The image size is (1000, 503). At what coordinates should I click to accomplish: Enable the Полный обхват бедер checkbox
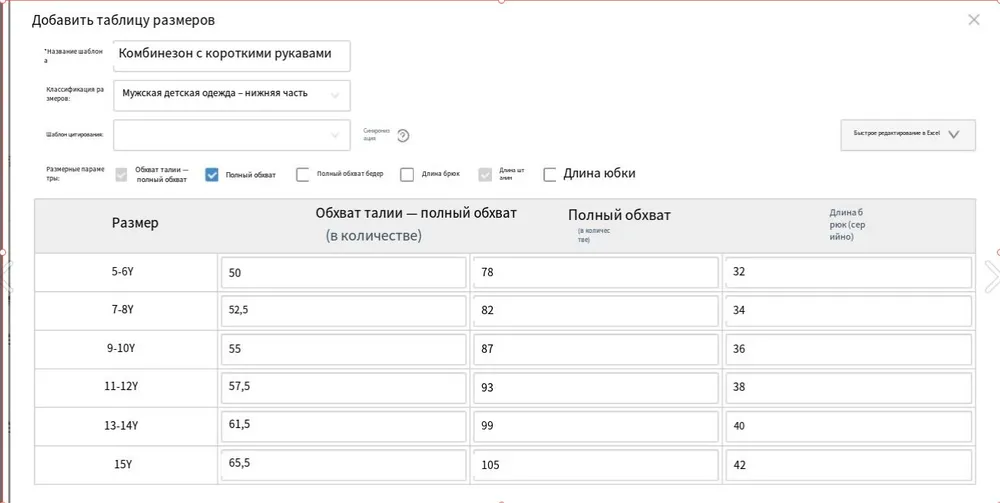(303, 175)
